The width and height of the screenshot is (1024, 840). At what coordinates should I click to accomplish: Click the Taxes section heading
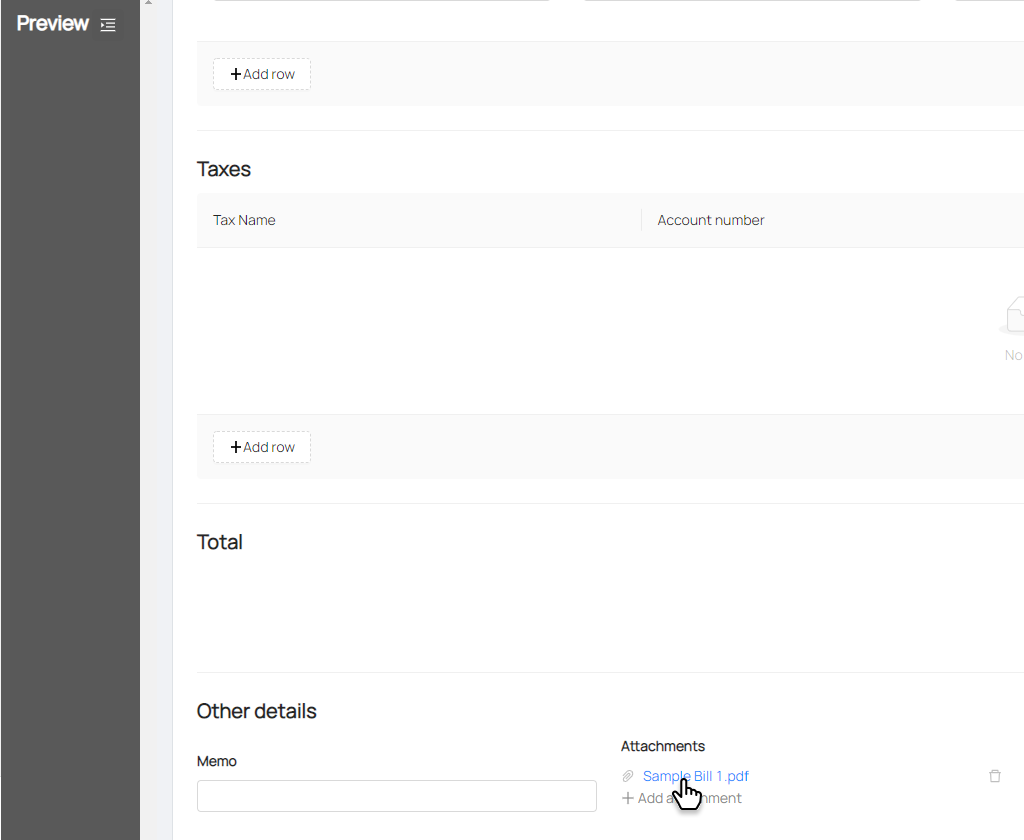[x=224, y=169]
